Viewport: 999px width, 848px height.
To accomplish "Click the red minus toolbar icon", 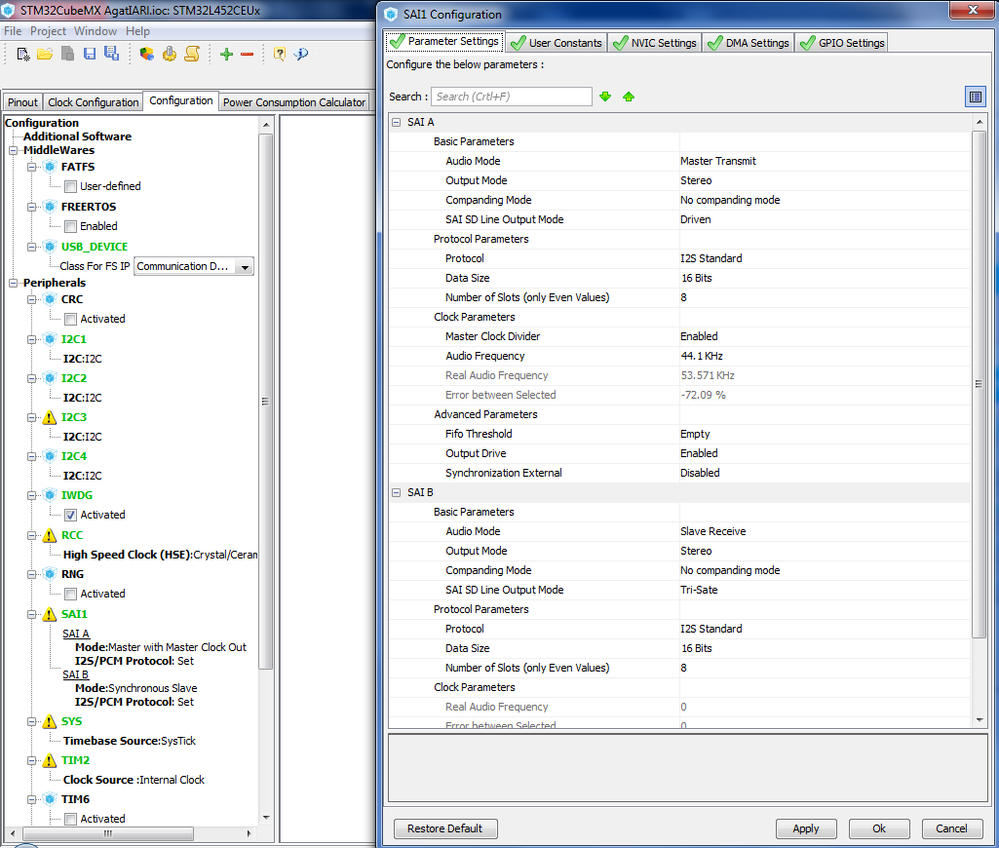I will (x=247, y=54).
